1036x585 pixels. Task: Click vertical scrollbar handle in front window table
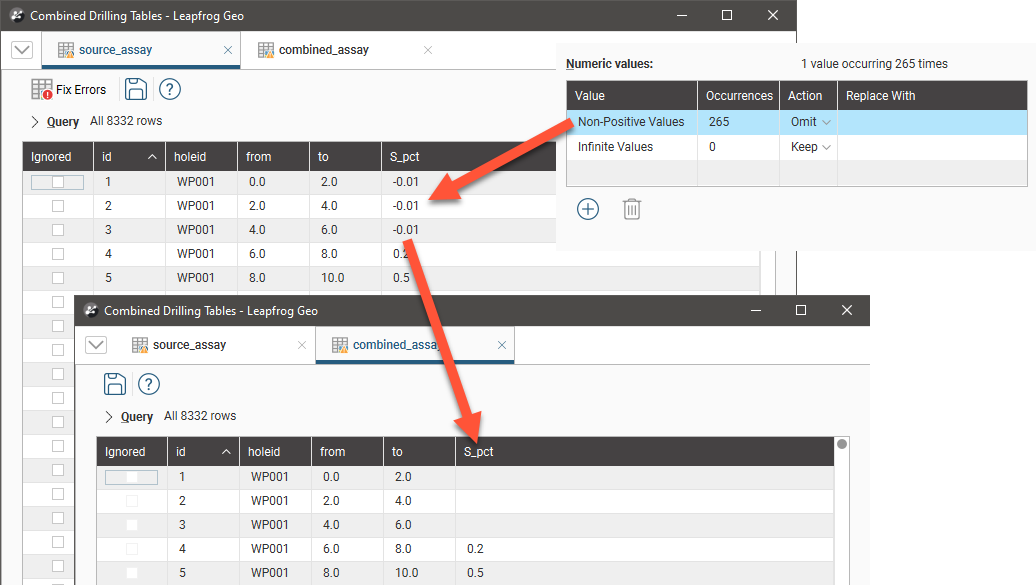842,444
